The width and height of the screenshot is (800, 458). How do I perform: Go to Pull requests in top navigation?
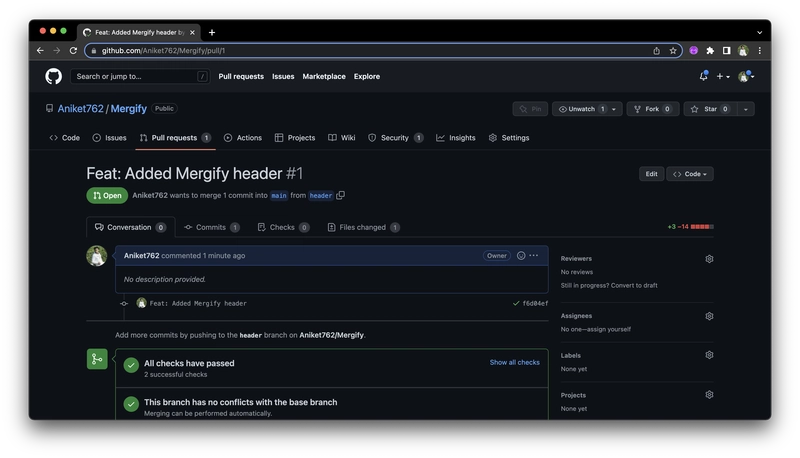[x=241, y=77]
